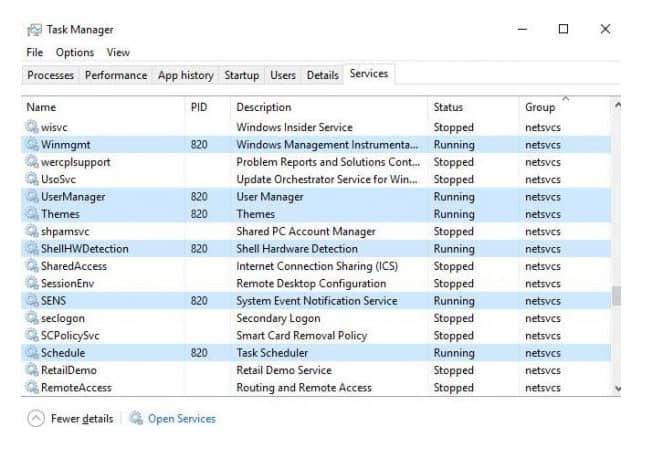The width and height of the screenshot is (670, 459).
Task: Select the Secondary Logon description
Action: click(278, 318)
